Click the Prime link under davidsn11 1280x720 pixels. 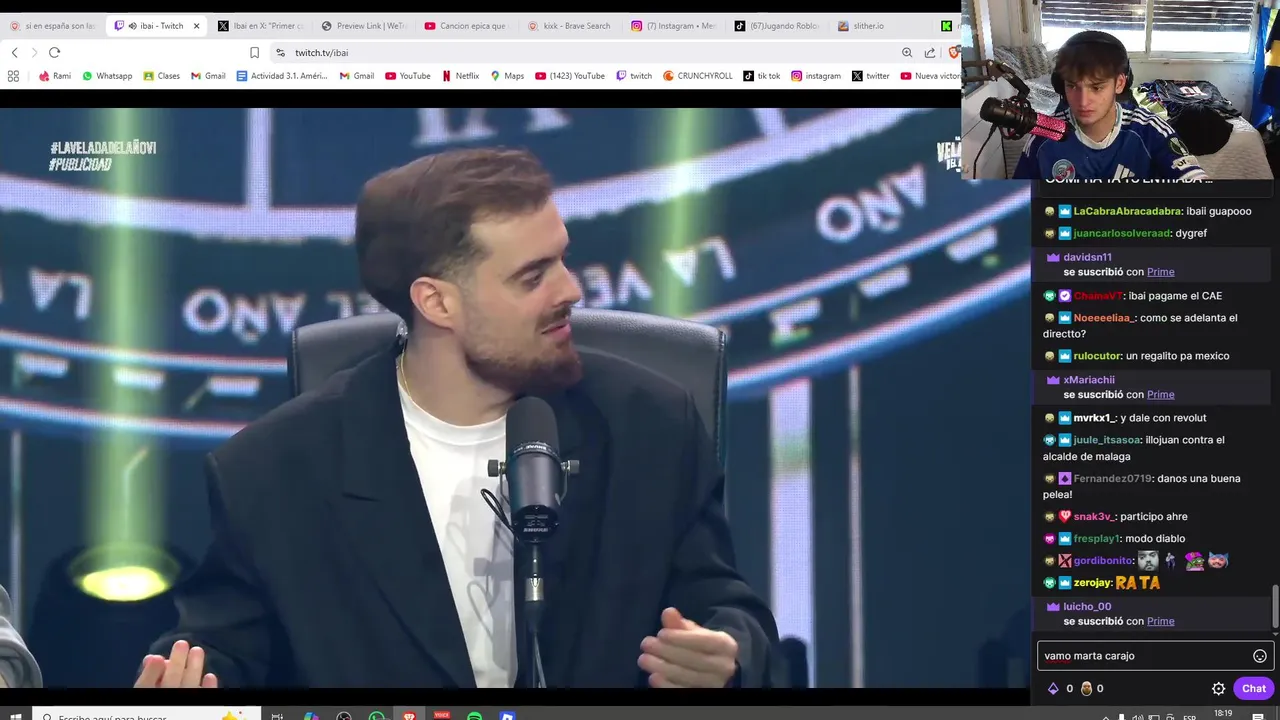click(1160, 272)
